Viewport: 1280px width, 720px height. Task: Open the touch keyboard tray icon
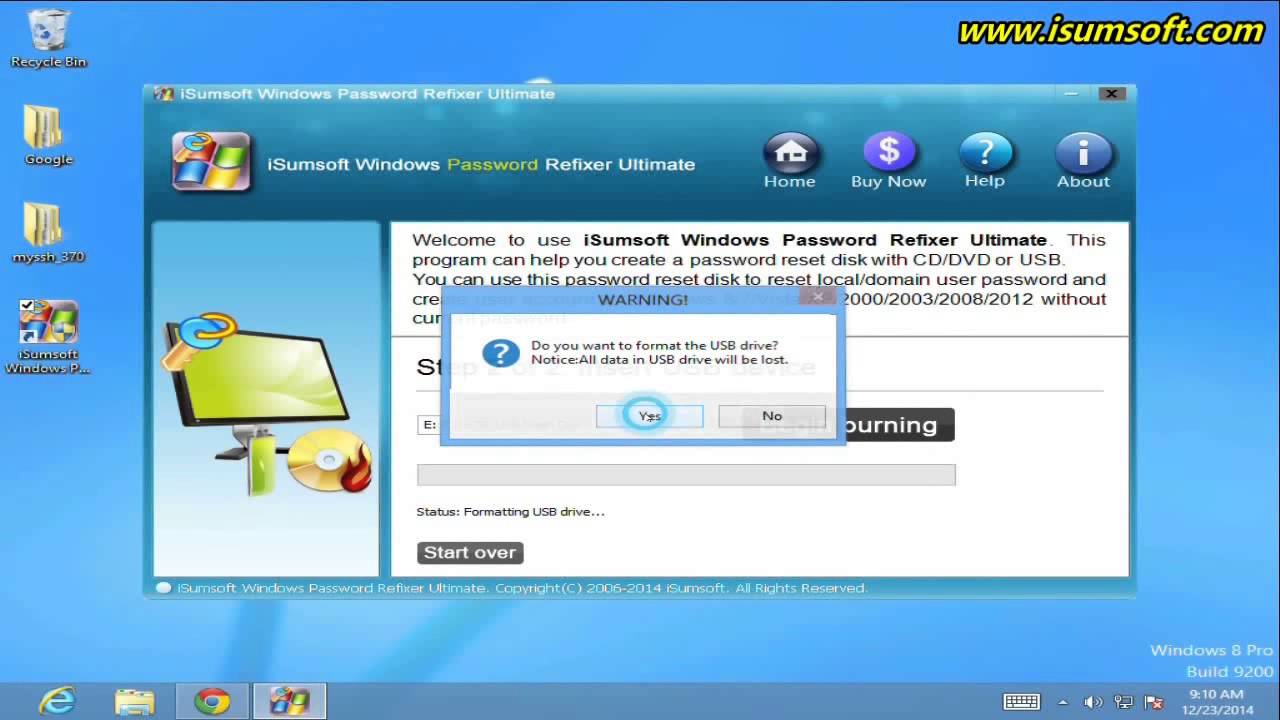(1020, 702)
